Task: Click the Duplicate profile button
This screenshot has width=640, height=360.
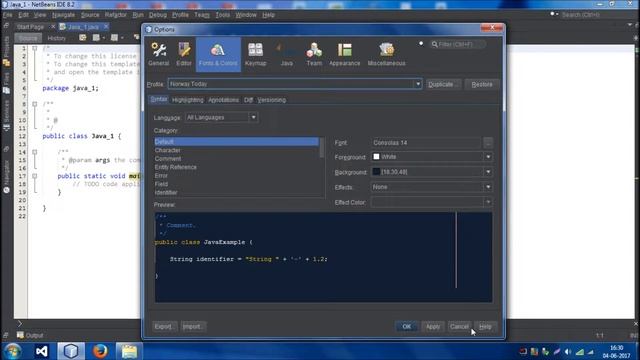Action: pos(443,84)
